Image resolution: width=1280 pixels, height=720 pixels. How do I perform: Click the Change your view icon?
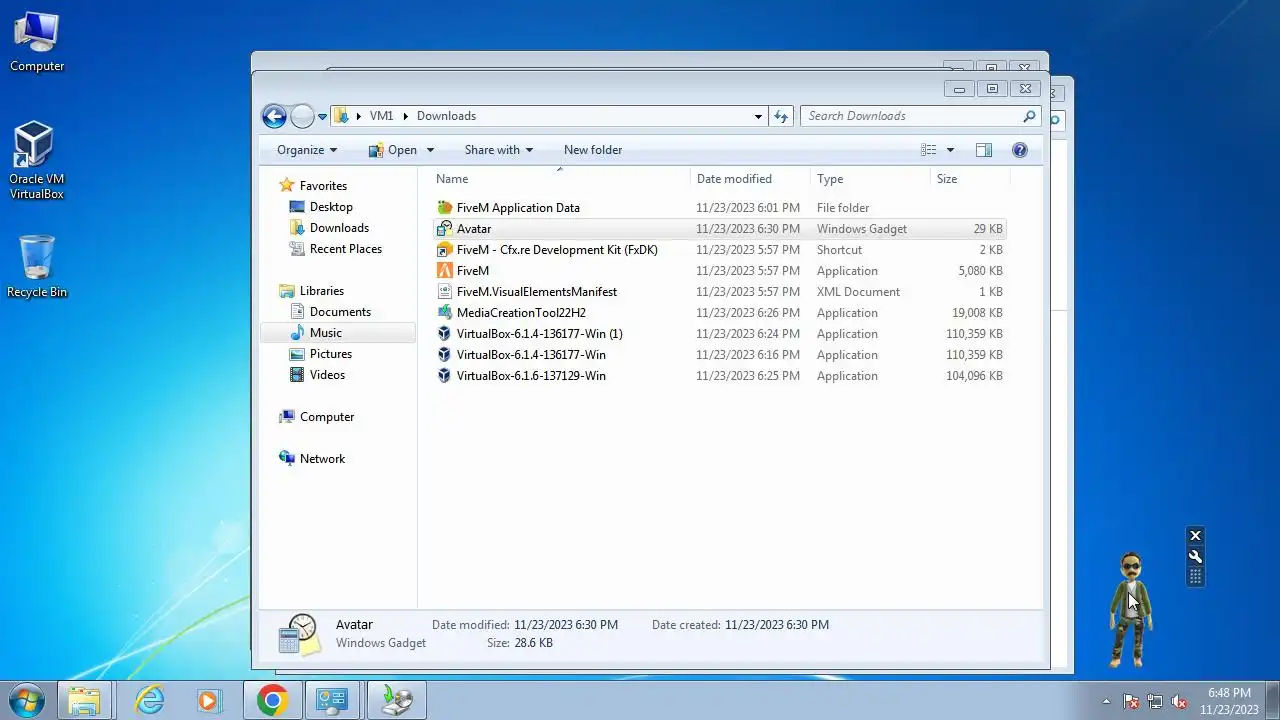tap(929, 150)
